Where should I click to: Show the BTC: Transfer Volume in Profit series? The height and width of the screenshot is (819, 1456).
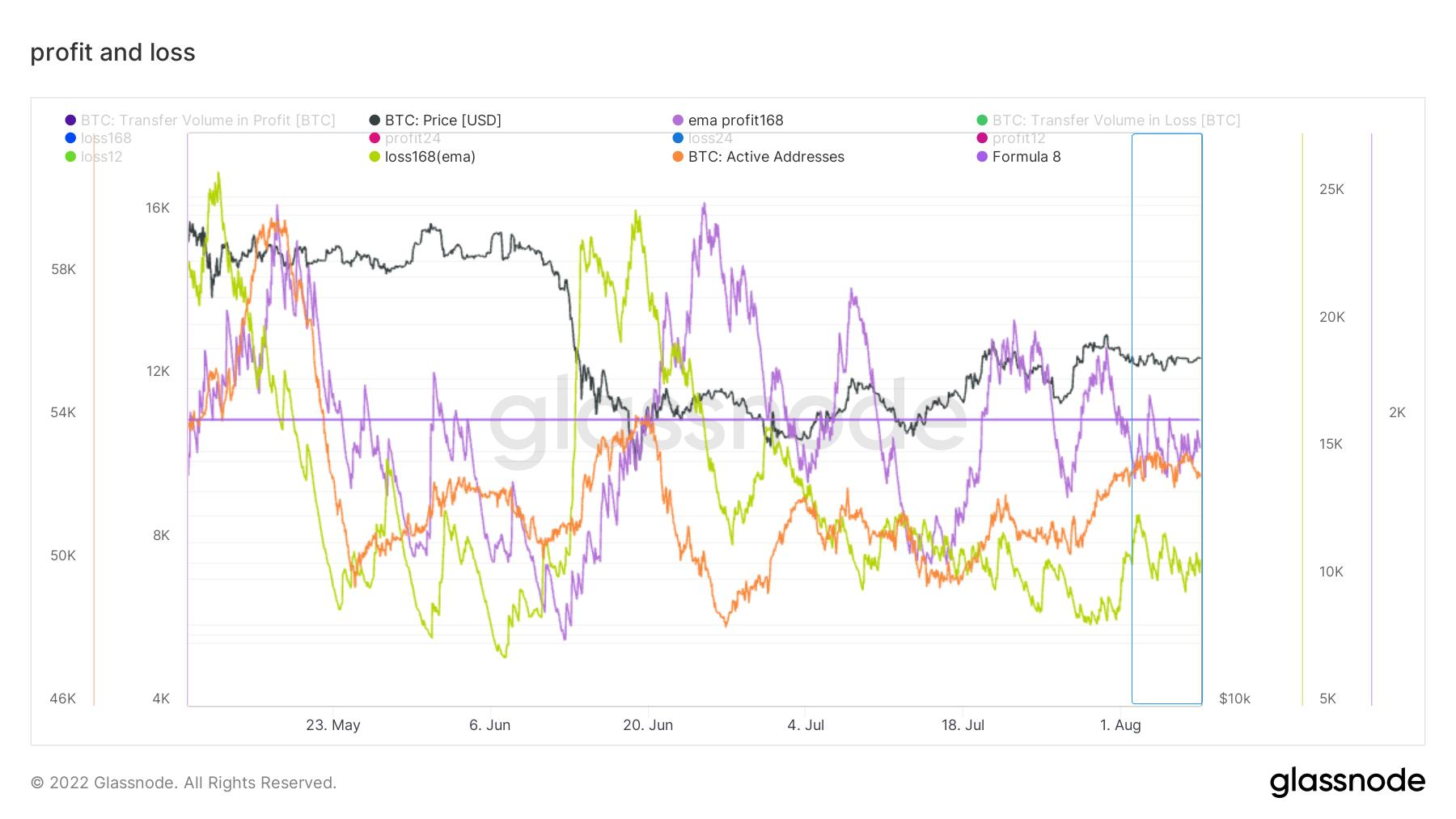point(207,120)
